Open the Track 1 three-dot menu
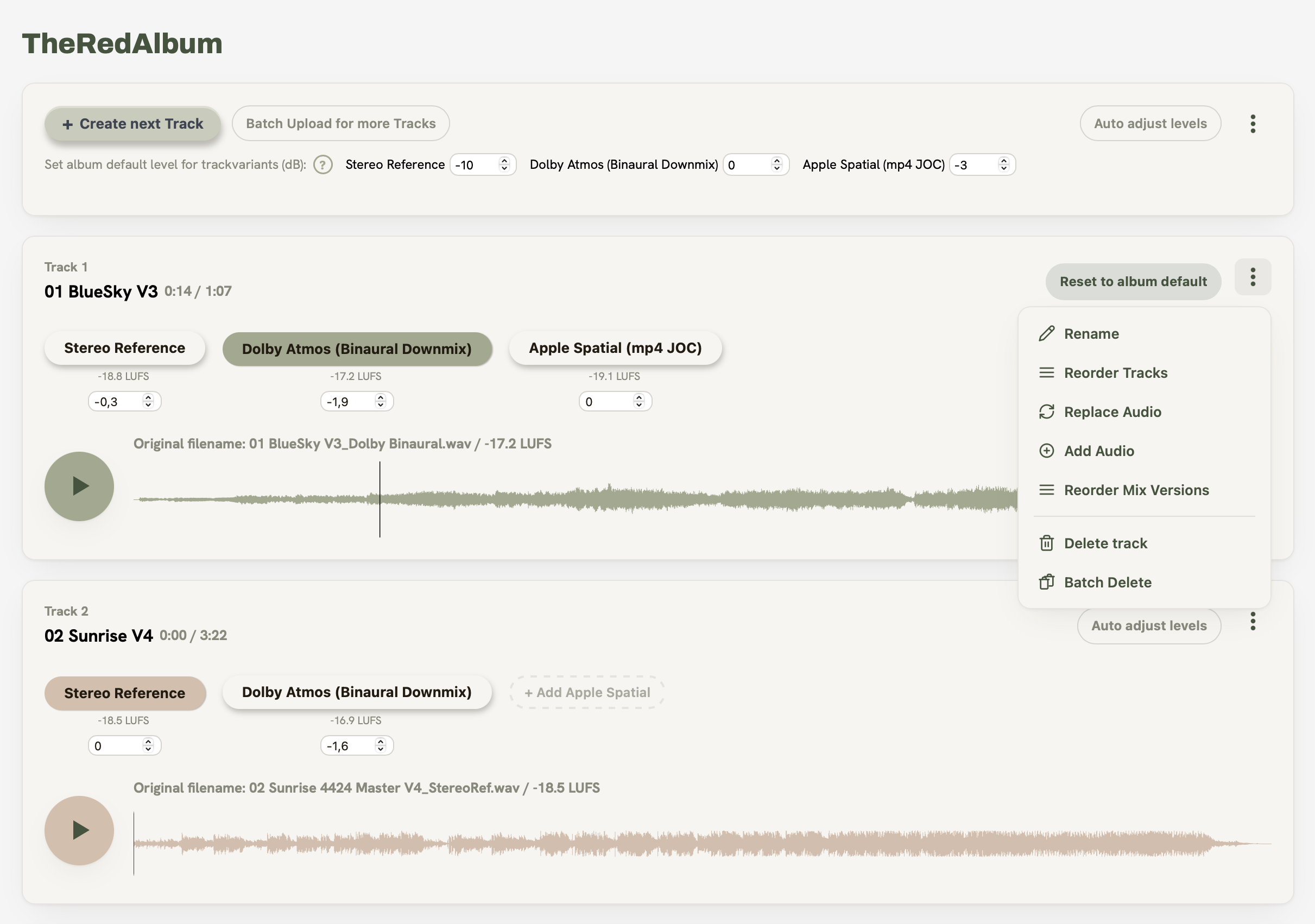Image resolution: width=1315 pixels, height=924 pixels. pyautogui.click(x=1253, y=277)
